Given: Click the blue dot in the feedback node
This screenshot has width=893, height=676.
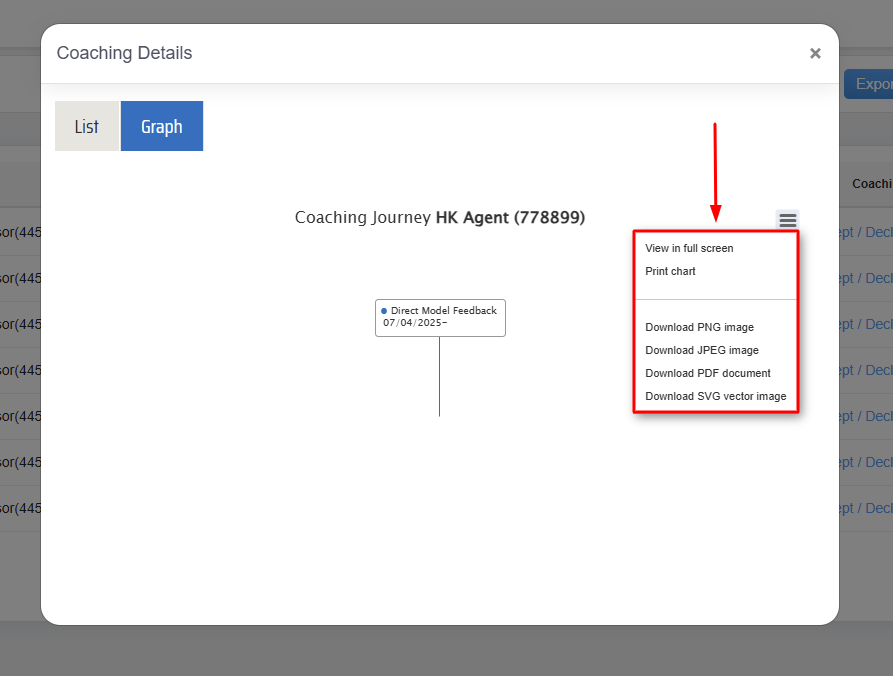Looking at the screenshot, I should (x=384, y=311).
